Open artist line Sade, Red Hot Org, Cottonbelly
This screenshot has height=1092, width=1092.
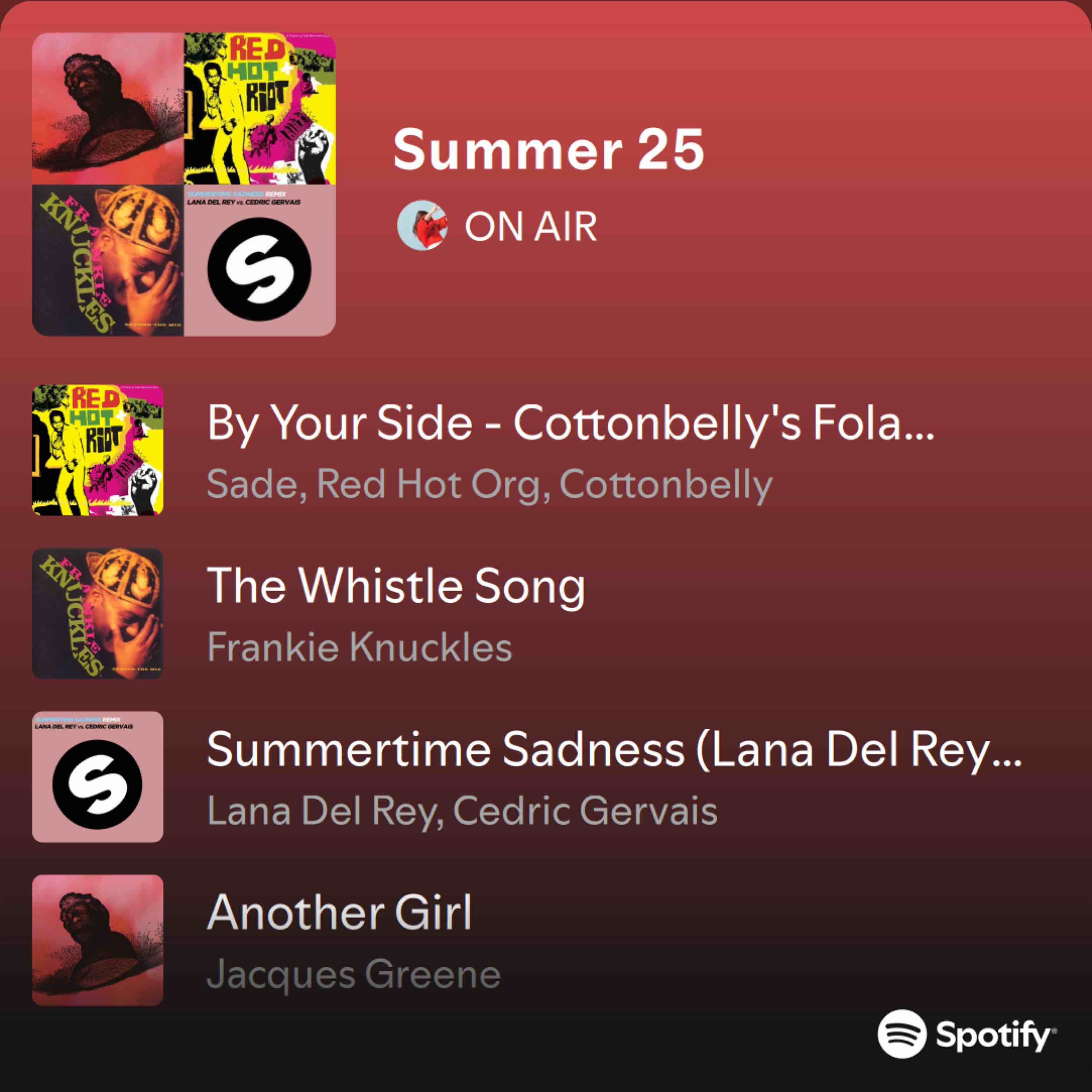pos(489,485)
